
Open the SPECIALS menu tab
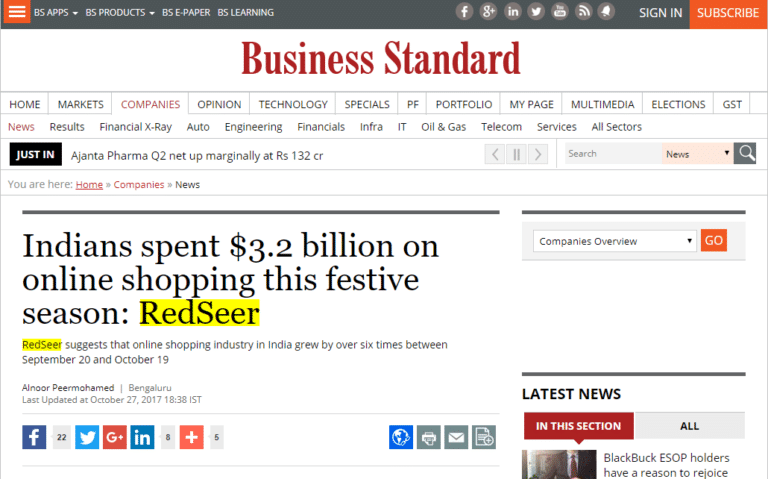pos(367,104)
